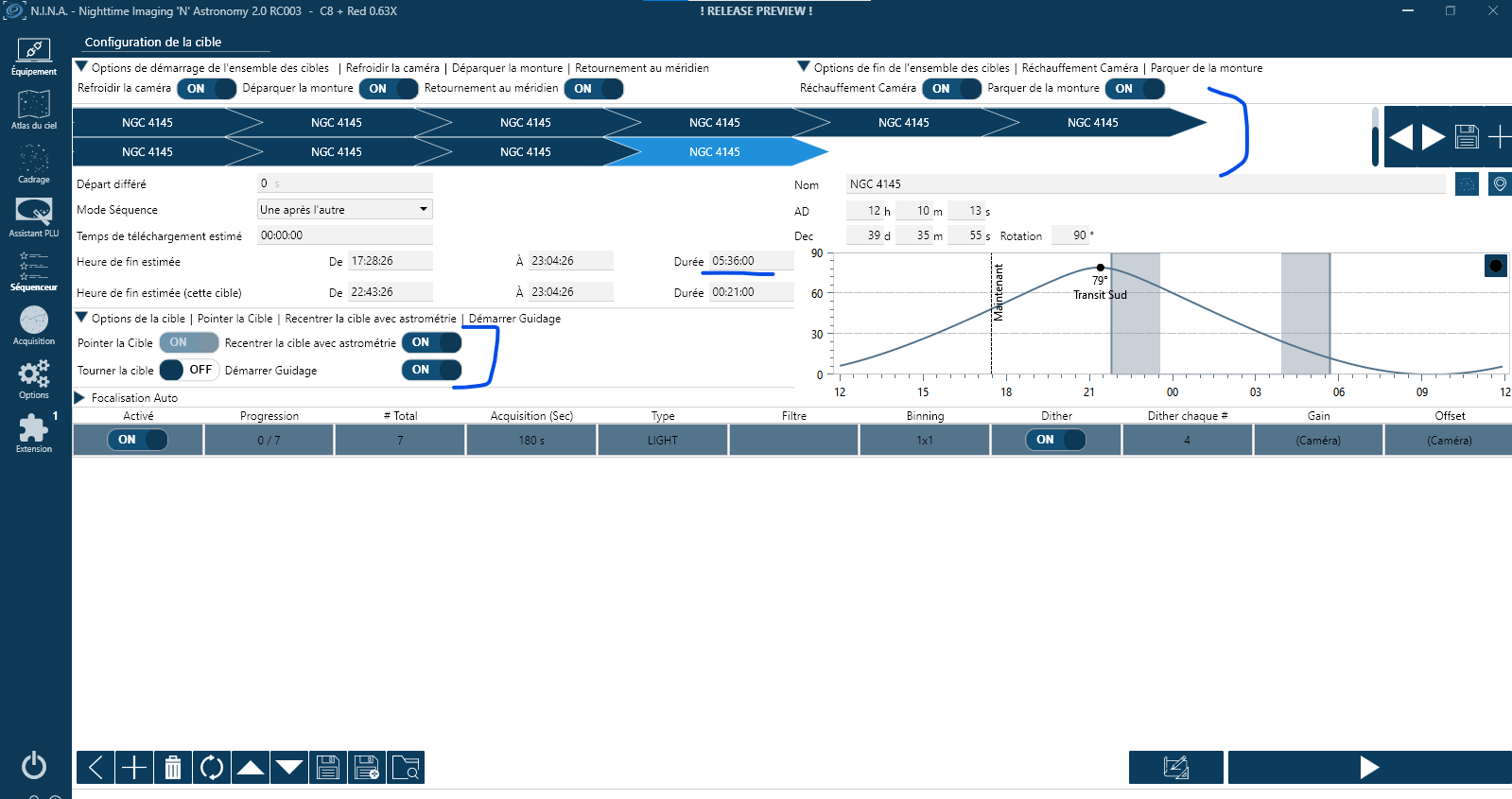The height and width of the screenshot is (799, 1512).
Task: Select the Séquenceur sidebar icon
Action: (x=34, y=271)
